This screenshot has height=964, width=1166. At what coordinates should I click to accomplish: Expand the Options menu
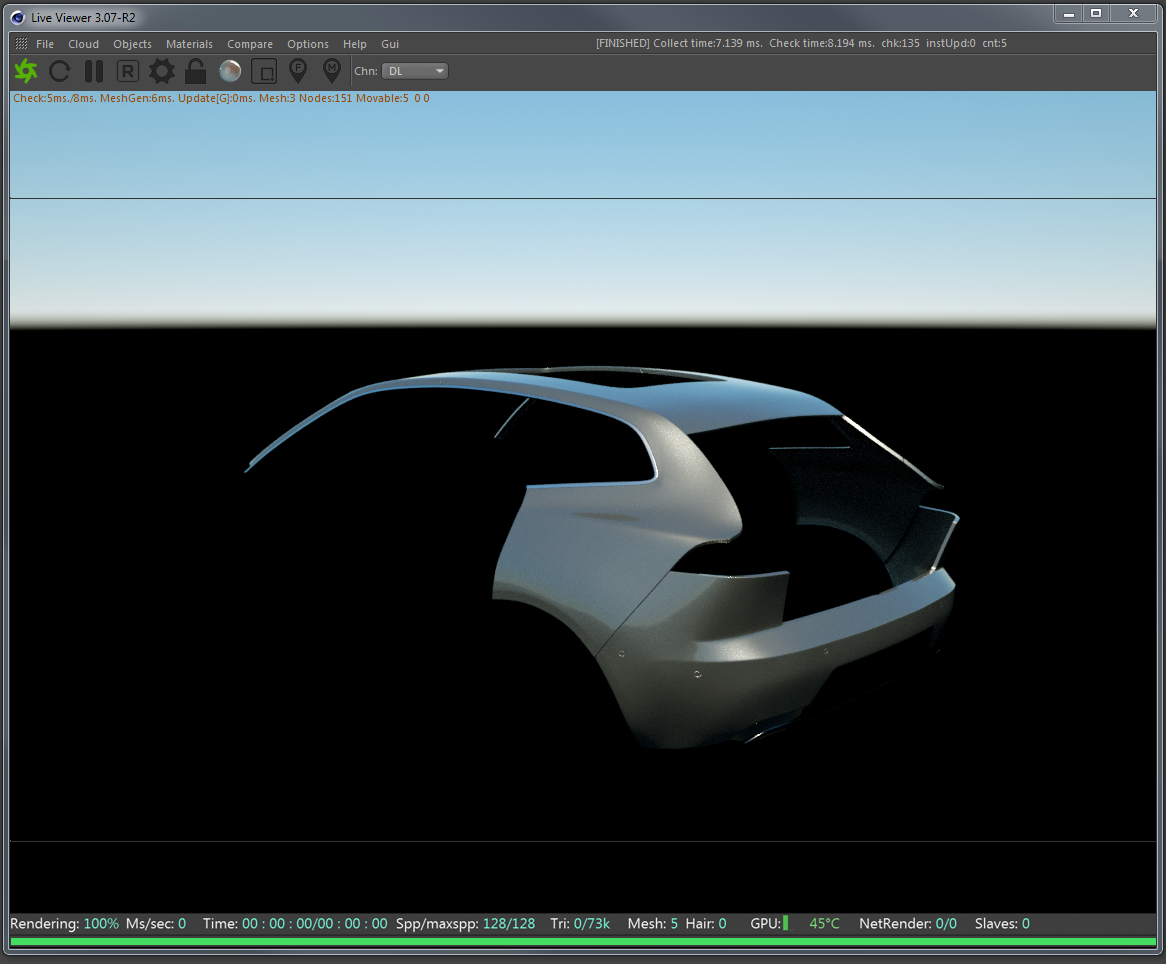pos(308,44)
